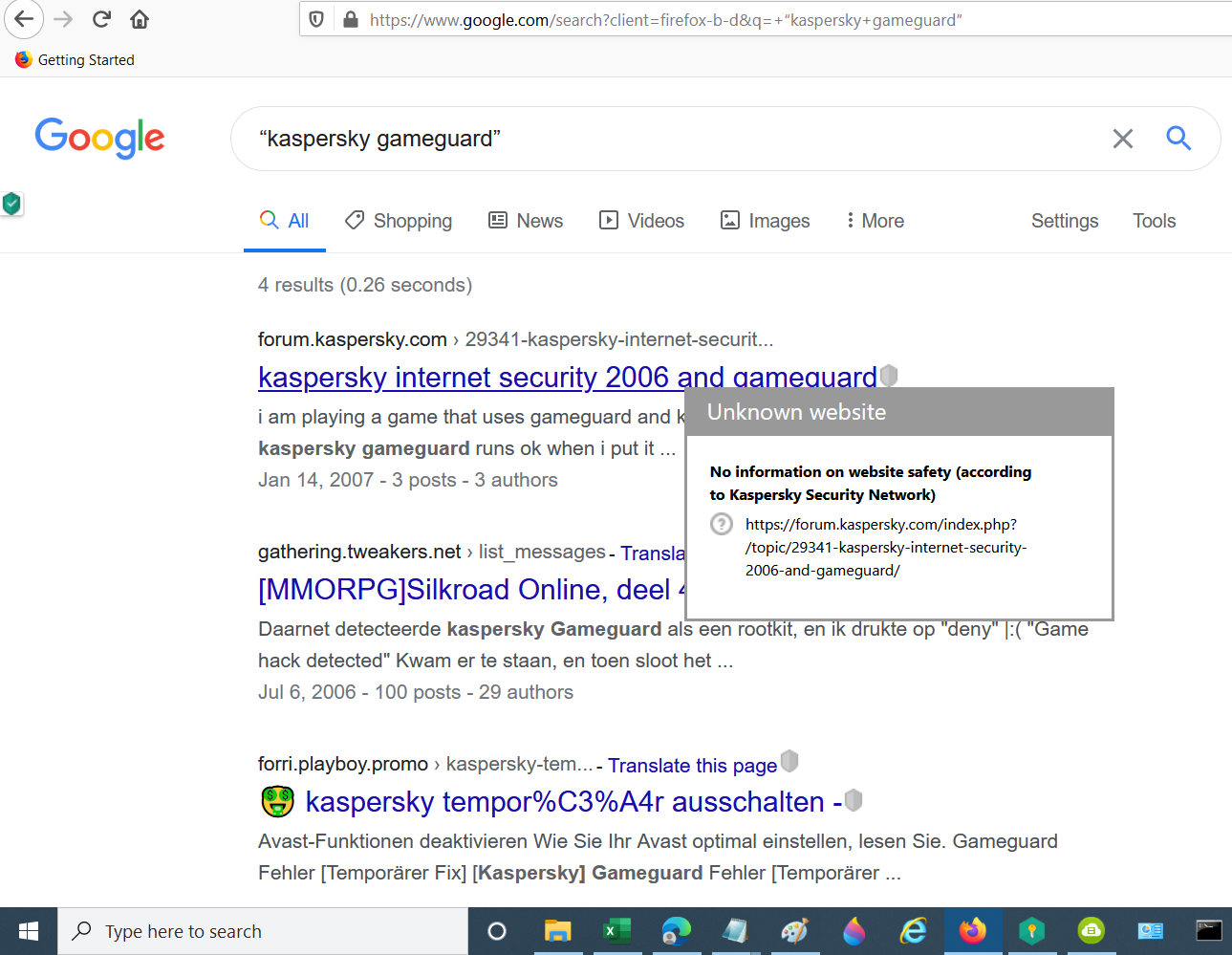Open the Windows Start menu
The width and height of the screenshot is (1232, 955).
point(29,931)
